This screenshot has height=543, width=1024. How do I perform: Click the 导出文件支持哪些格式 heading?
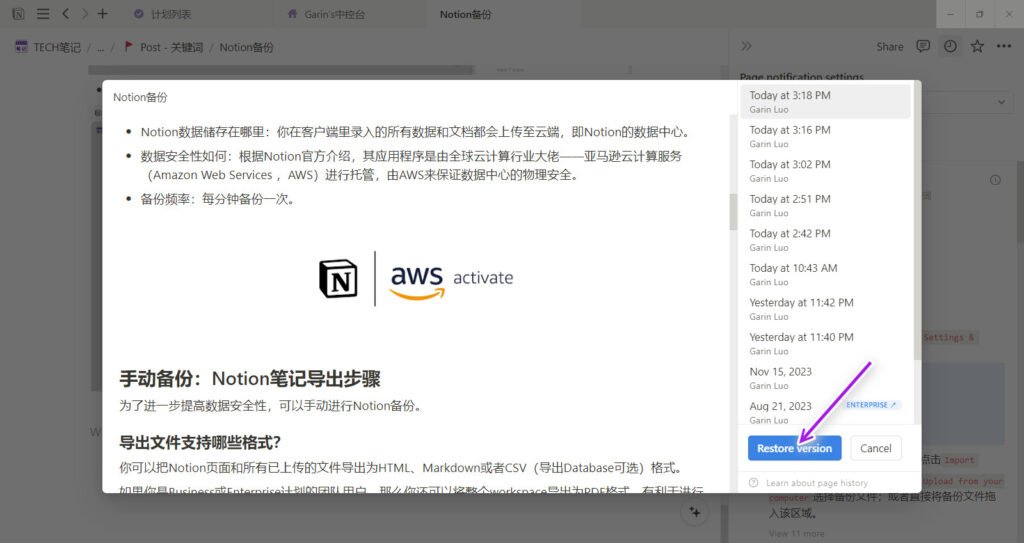pos(200,442)
